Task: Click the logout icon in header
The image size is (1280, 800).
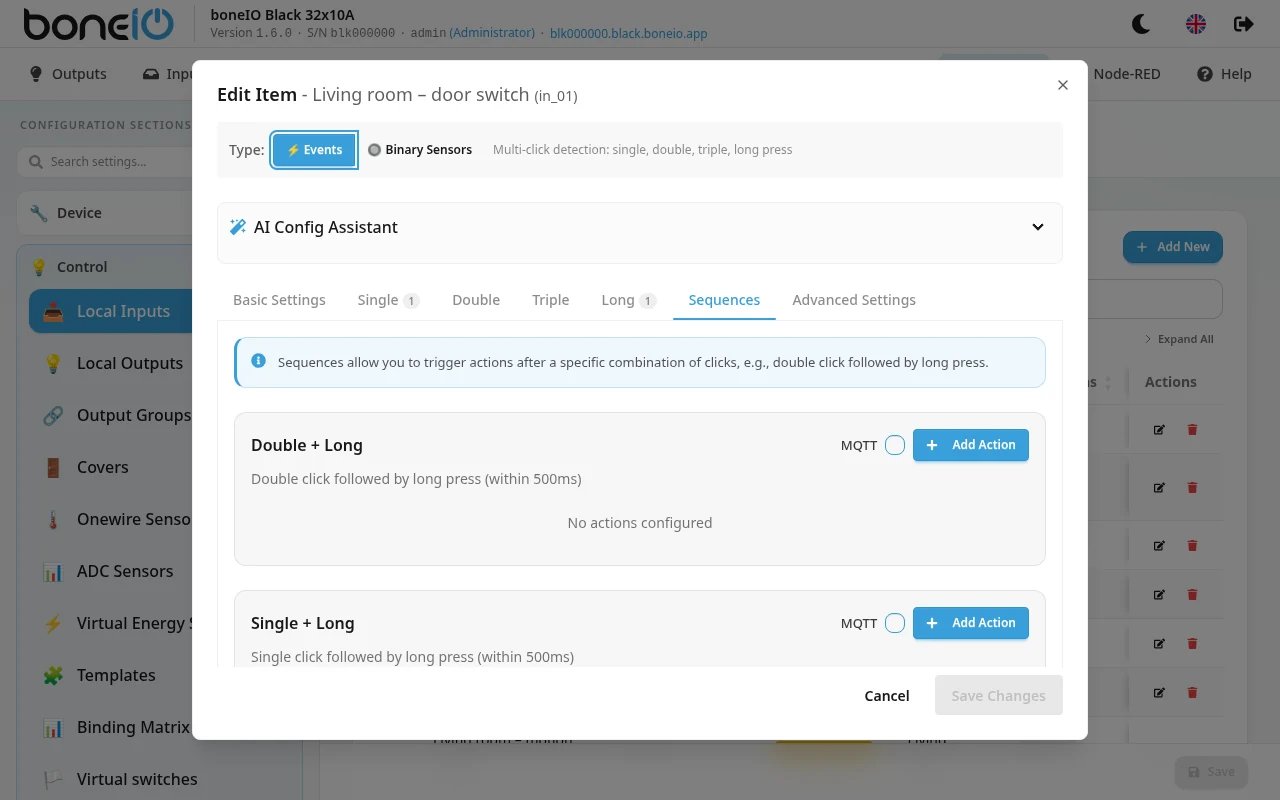Action: pyautogui.click(x=1243, y=23)
